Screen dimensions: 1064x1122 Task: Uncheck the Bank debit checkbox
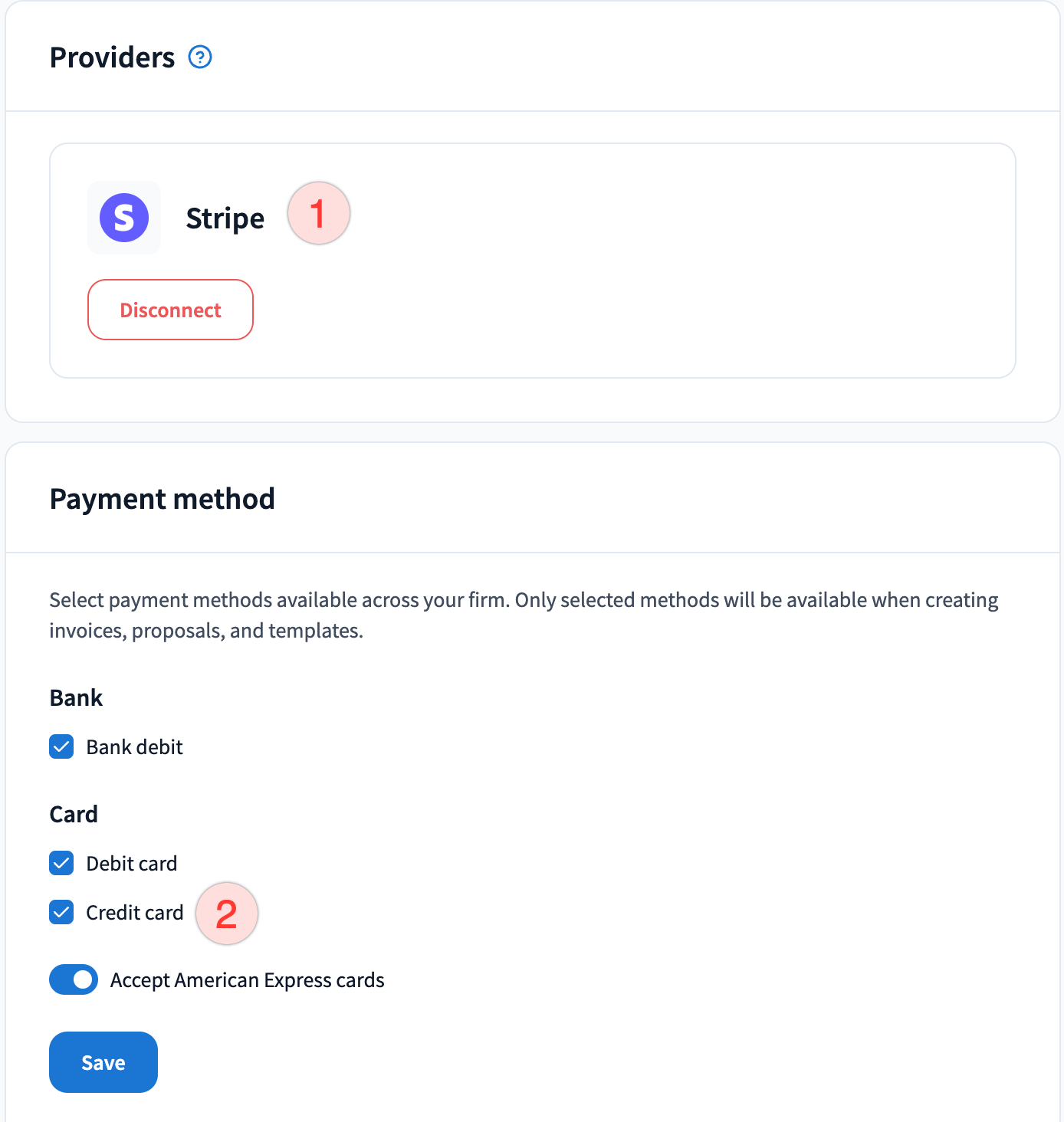[61, 746]
